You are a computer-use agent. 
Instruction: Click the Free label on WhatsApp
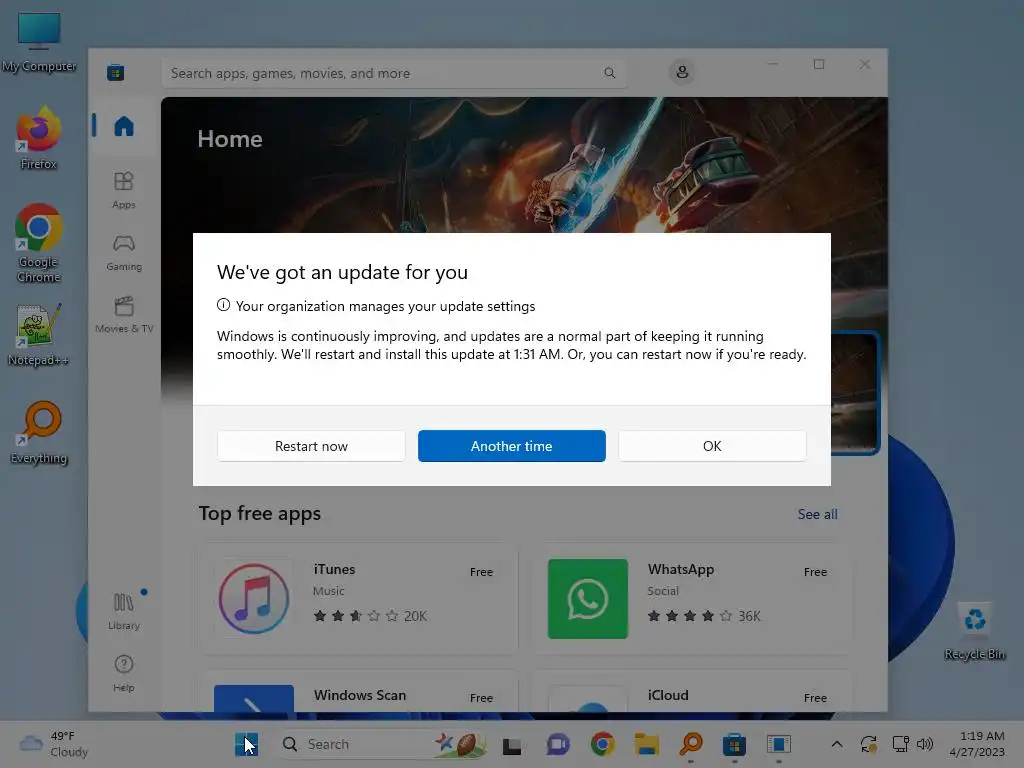(815, 572)
